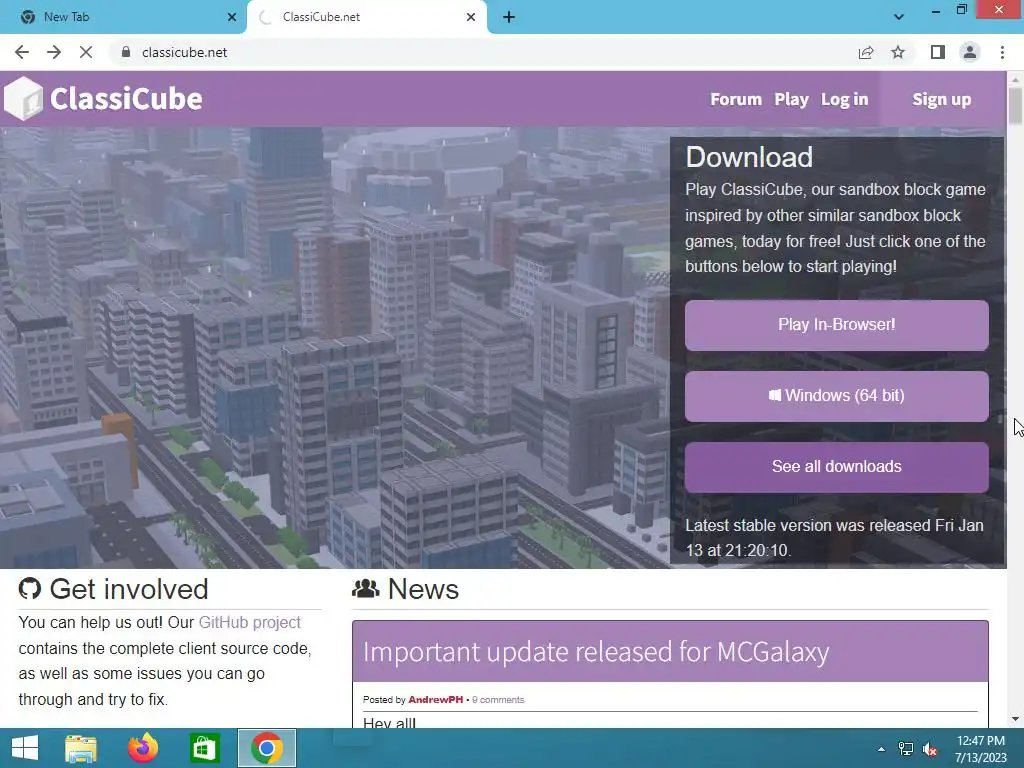Go back with the browser back arrow

click(x=22, y=52)
